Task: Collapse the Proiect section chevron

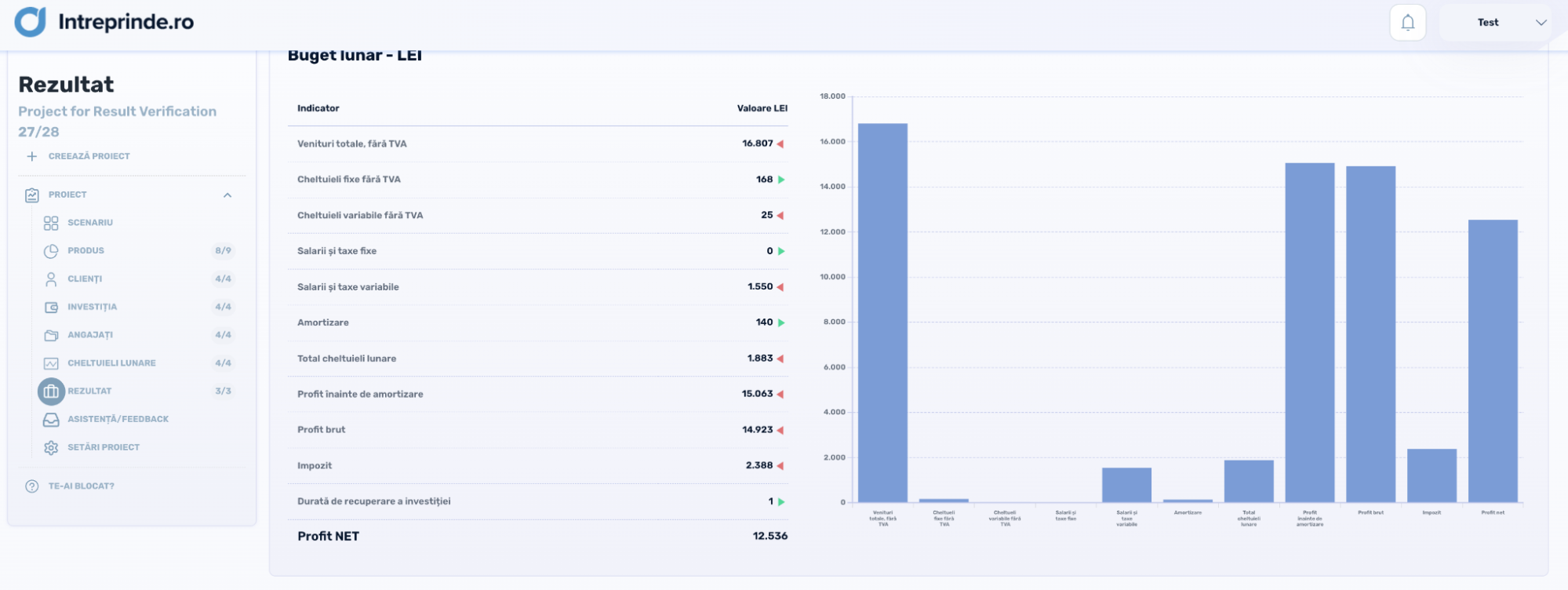Action: [227, 195]
